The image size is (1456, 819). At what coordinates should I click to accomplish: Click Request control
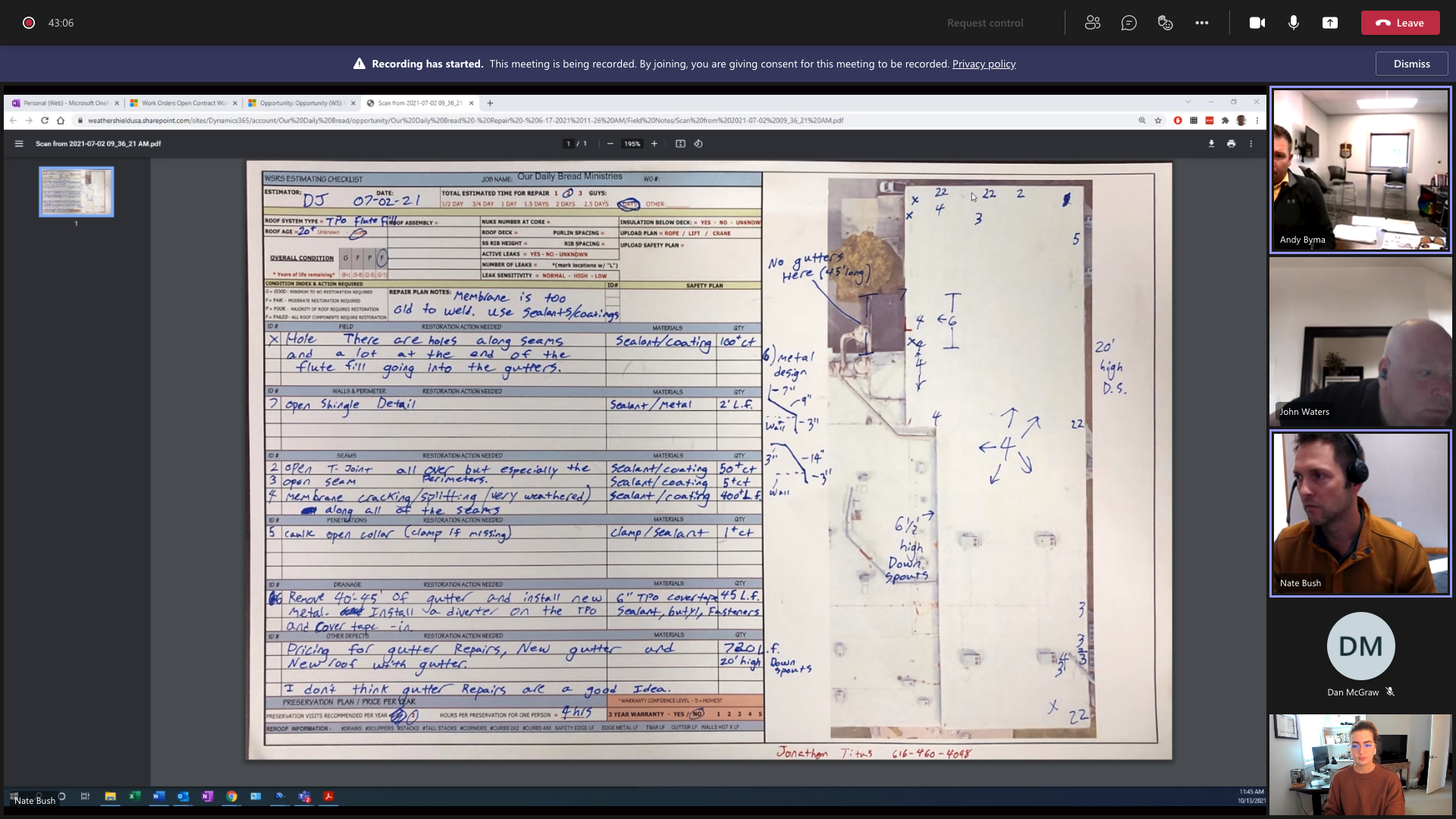click(x=984, y=23)
